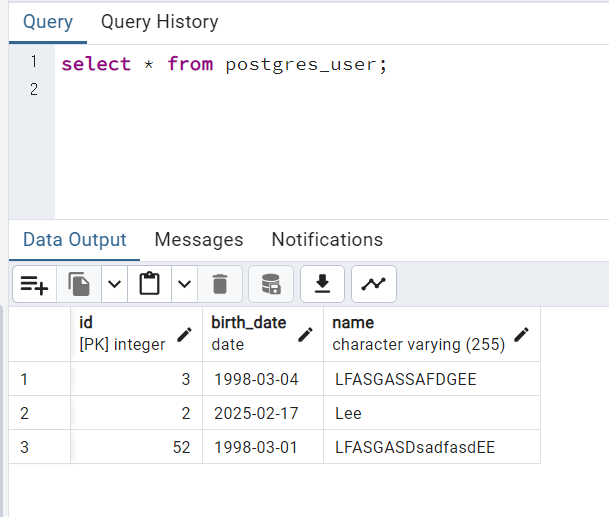Viewport: 609px width, 517px height.
Task: Click the Copy icon in toolbar
Action: tap(79, 285)
